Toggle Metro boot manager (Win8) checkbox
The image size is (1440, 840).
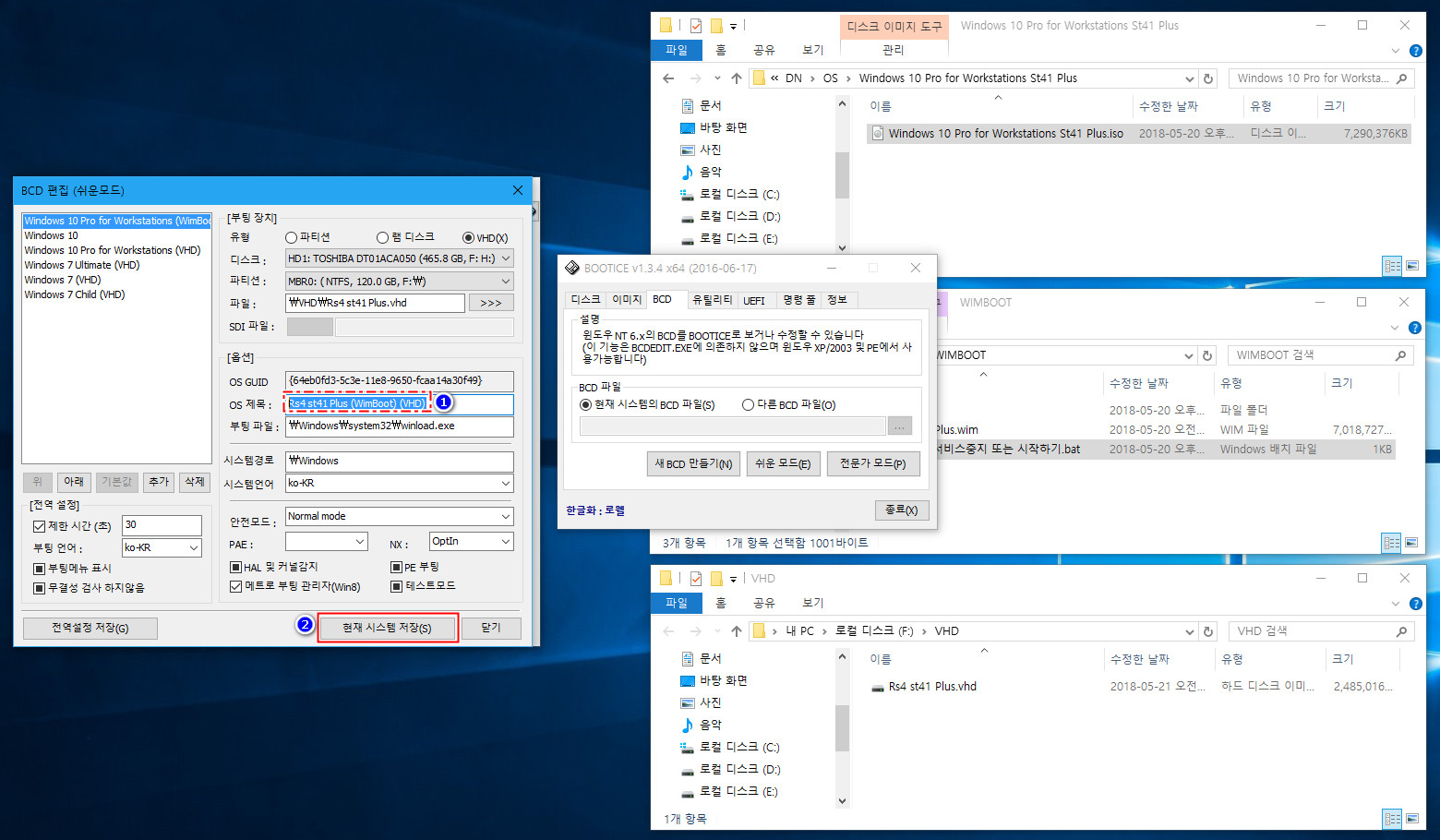pos(235,586)
